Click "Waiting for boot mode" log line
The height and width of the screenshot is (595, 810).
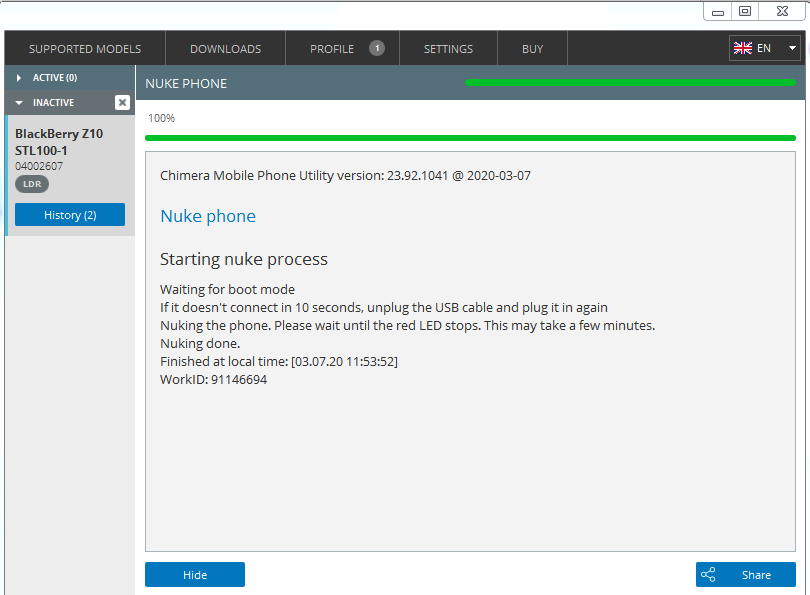(227, 289)
